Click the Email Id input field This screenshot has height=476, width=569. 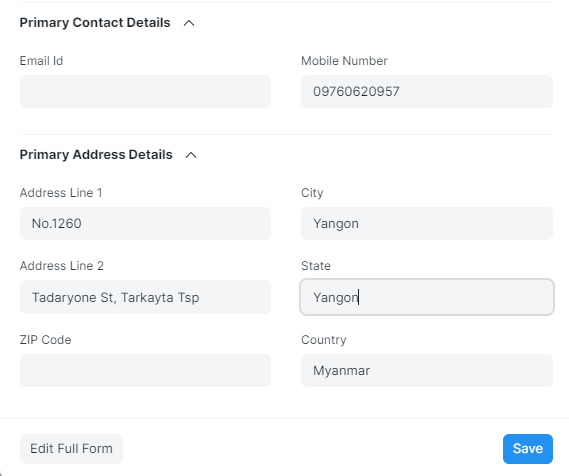click(145, 91)
